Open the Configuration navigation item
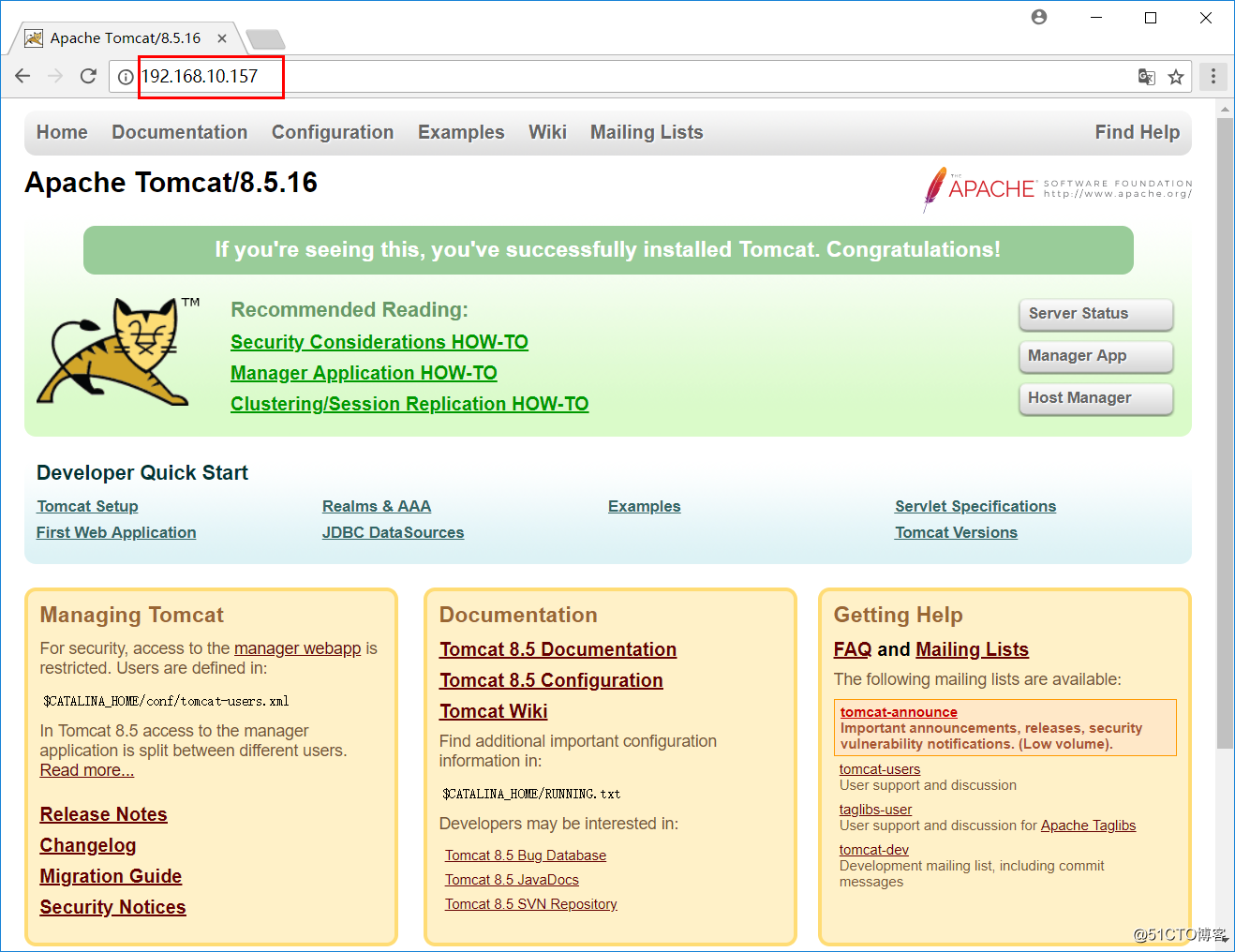Screen dimensions: 1235x952 (333, 132)
